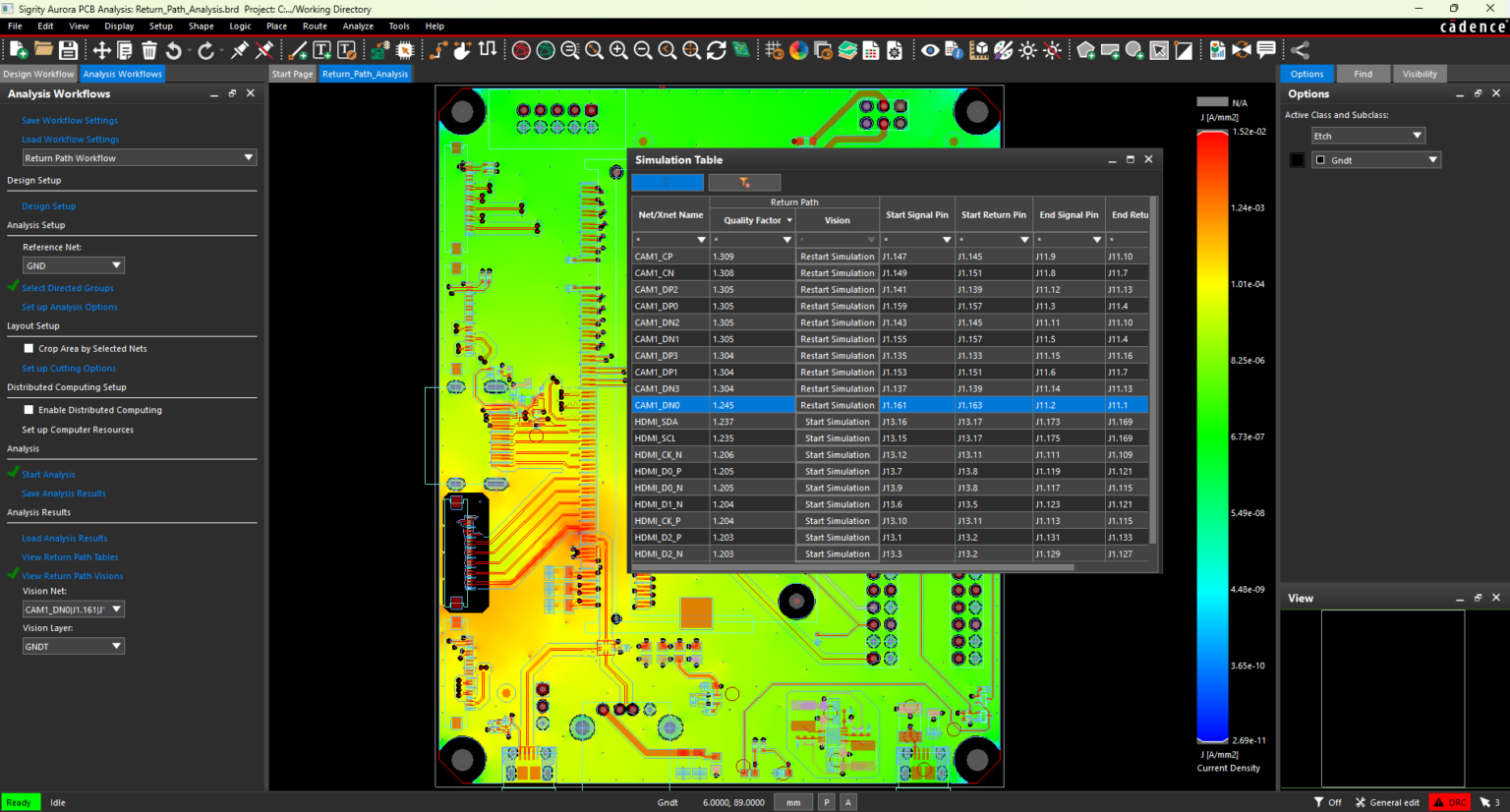The image size is (1510, 812).
Task: Click the Zoom In magnifier icon
Action: coord(618,50)
